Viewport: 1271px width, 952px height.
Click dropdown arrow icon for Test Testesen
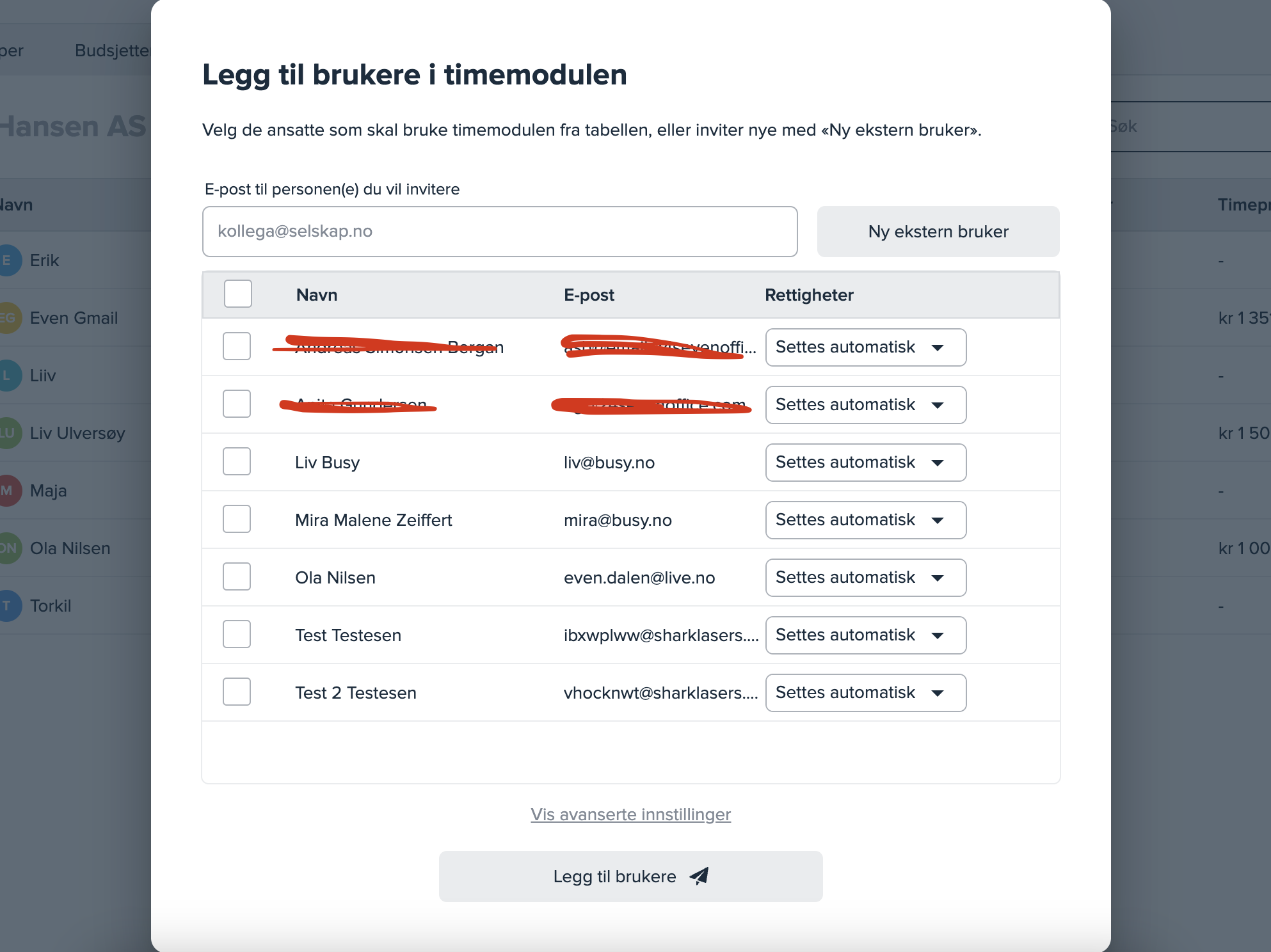(x=938, y=635)
